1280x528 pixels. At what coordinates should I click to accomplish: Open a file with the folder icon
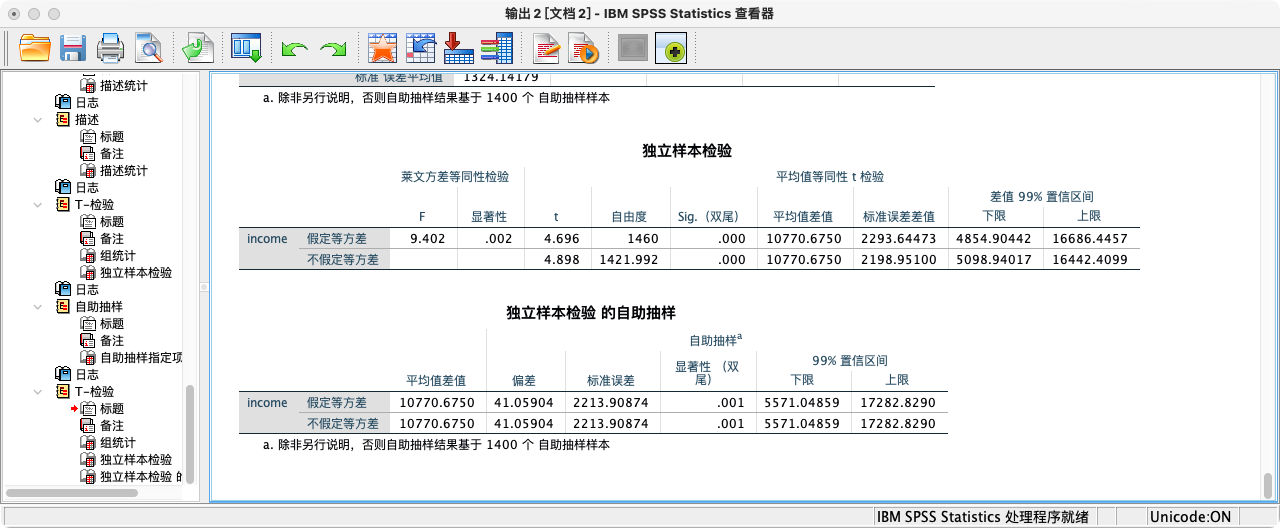35,47
